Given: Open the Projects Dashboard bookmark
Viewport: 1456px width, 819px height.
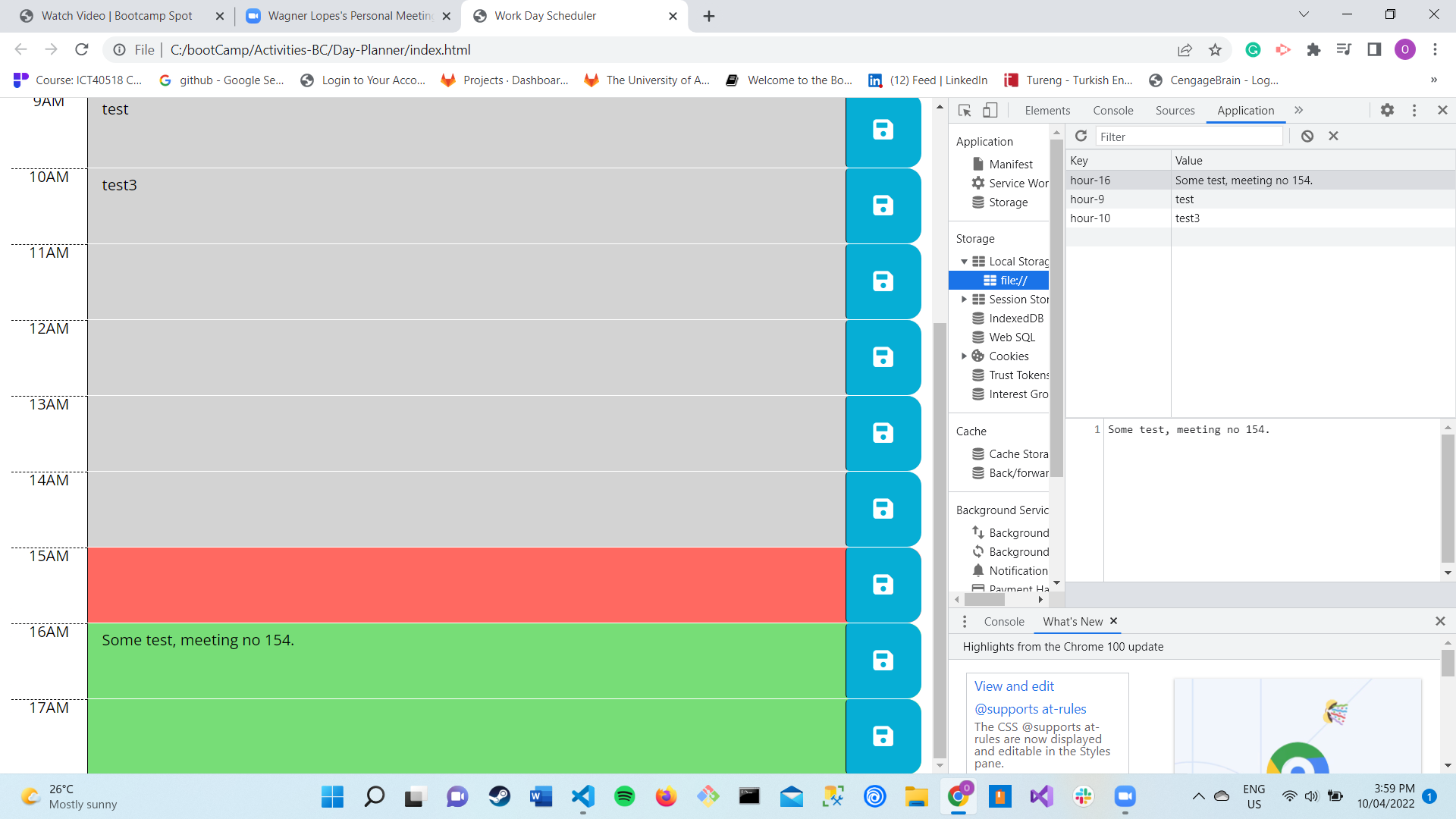Looking at the screenshot, I should [504, 80].
